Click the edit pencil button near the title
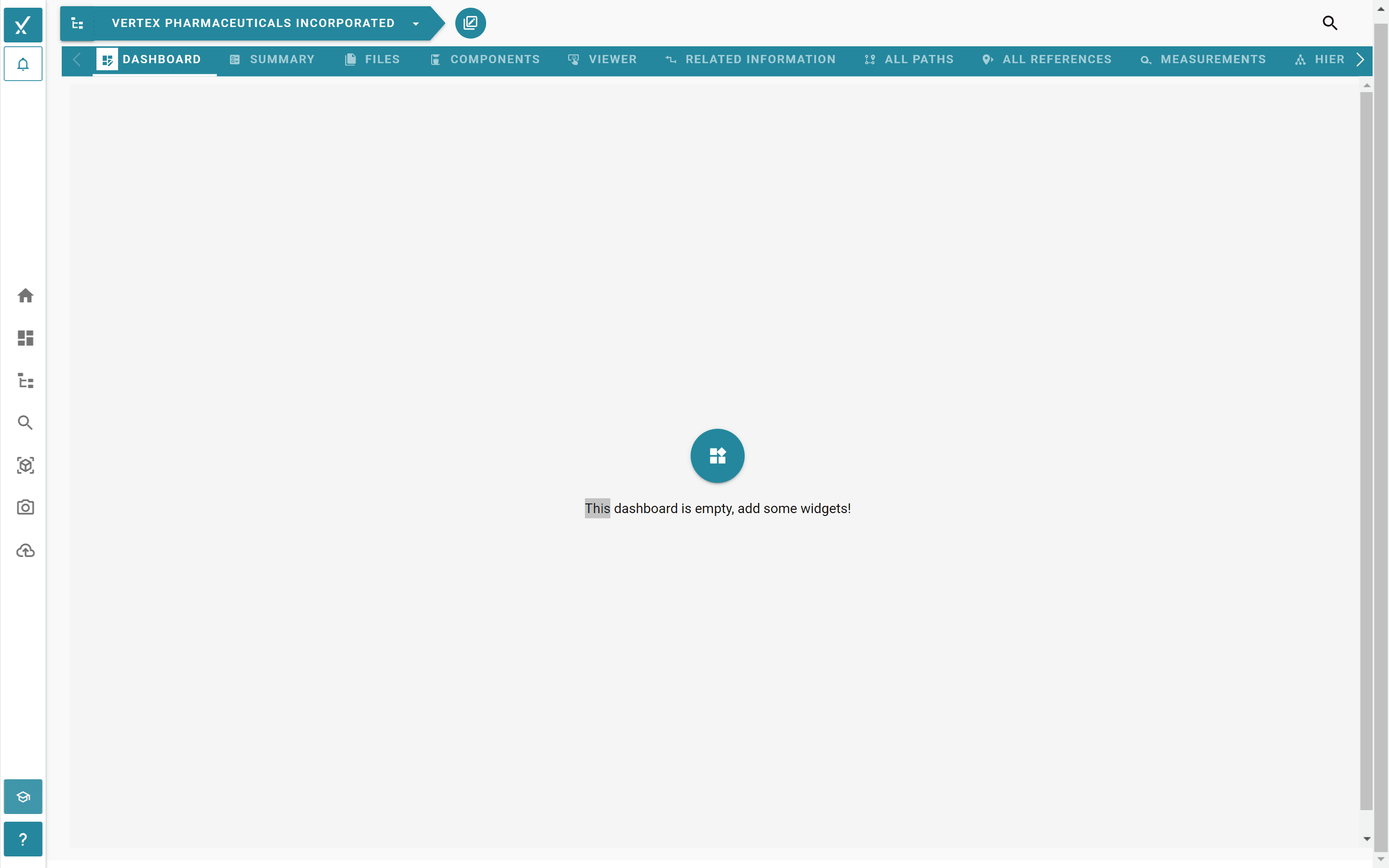The image size is (1389, 868). pos(470,23)
